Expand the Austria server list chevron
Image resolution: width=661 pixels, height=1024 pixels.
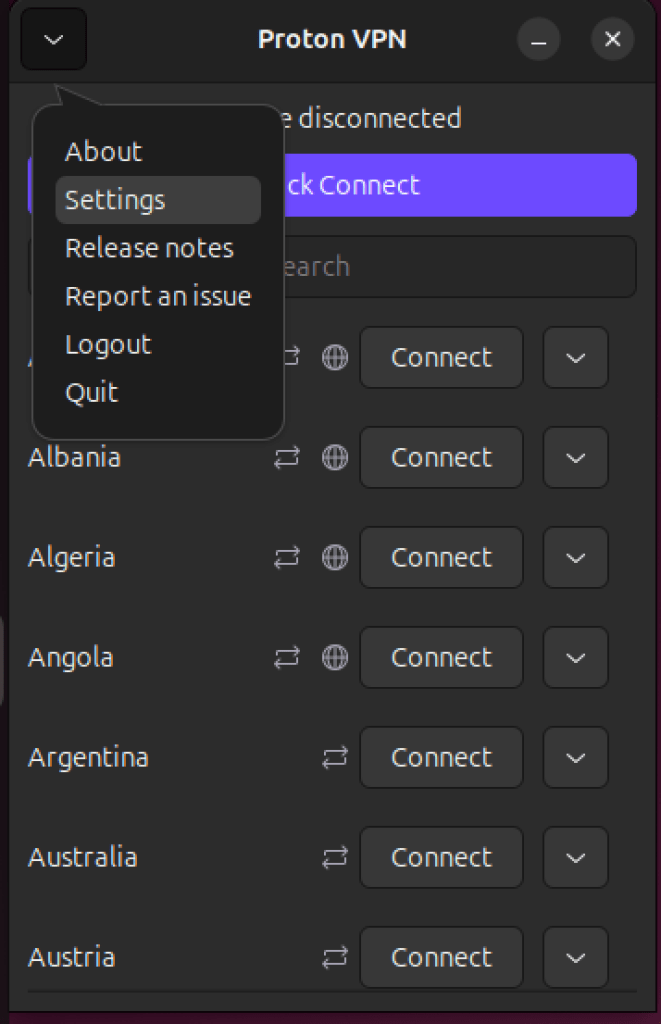click(575, 957)
